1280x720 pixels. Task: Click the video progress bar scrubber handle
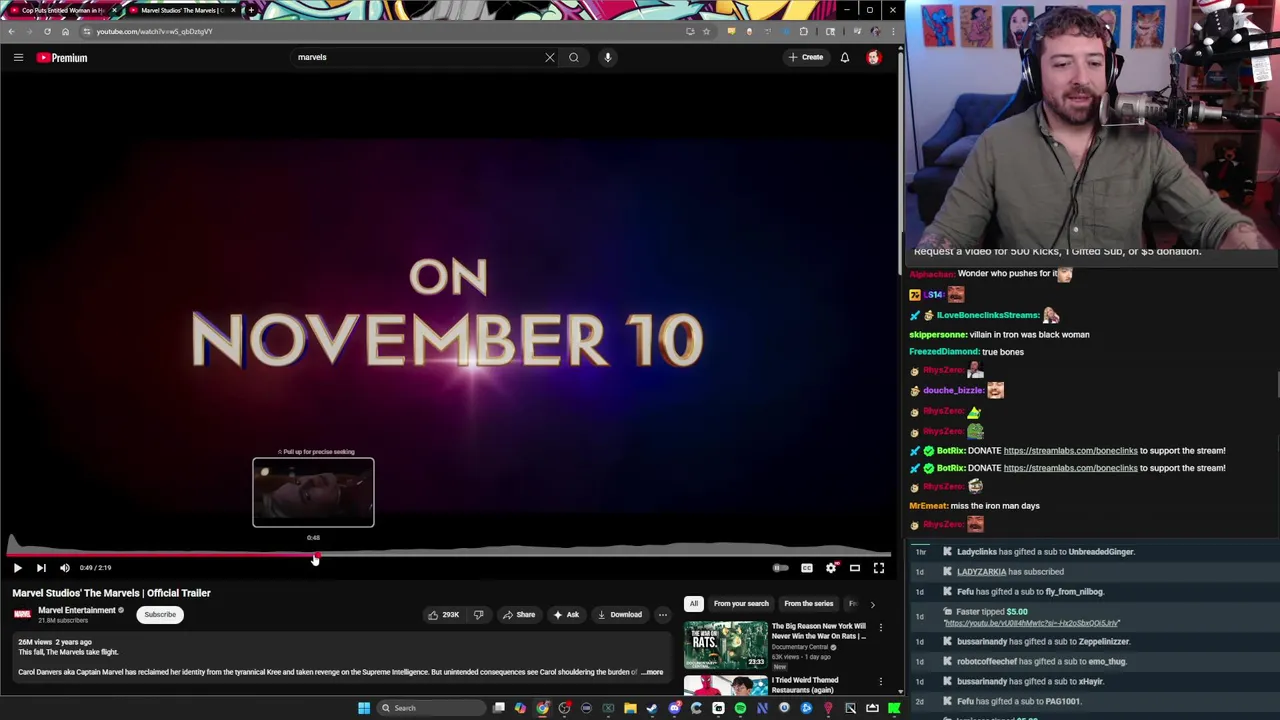[x=316, y=556]
